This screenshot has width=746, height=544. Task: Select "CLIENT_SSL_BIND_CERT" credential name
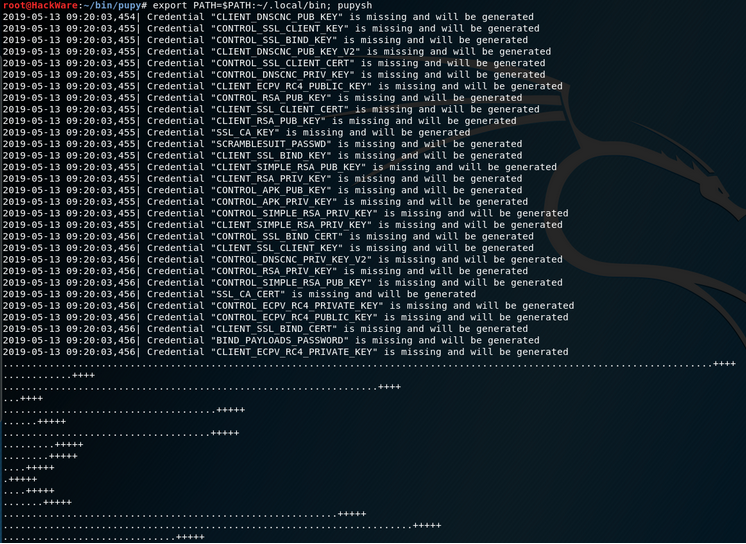point(274,328)
